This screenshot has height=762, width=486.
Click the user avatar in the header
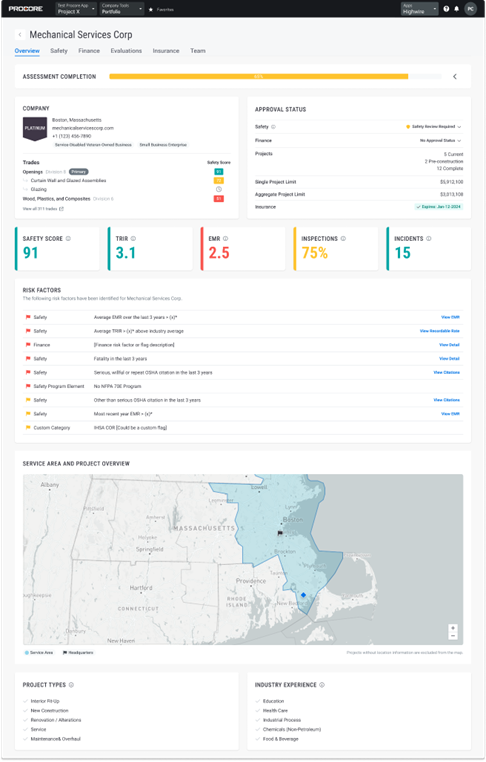[x=470, y=9]
